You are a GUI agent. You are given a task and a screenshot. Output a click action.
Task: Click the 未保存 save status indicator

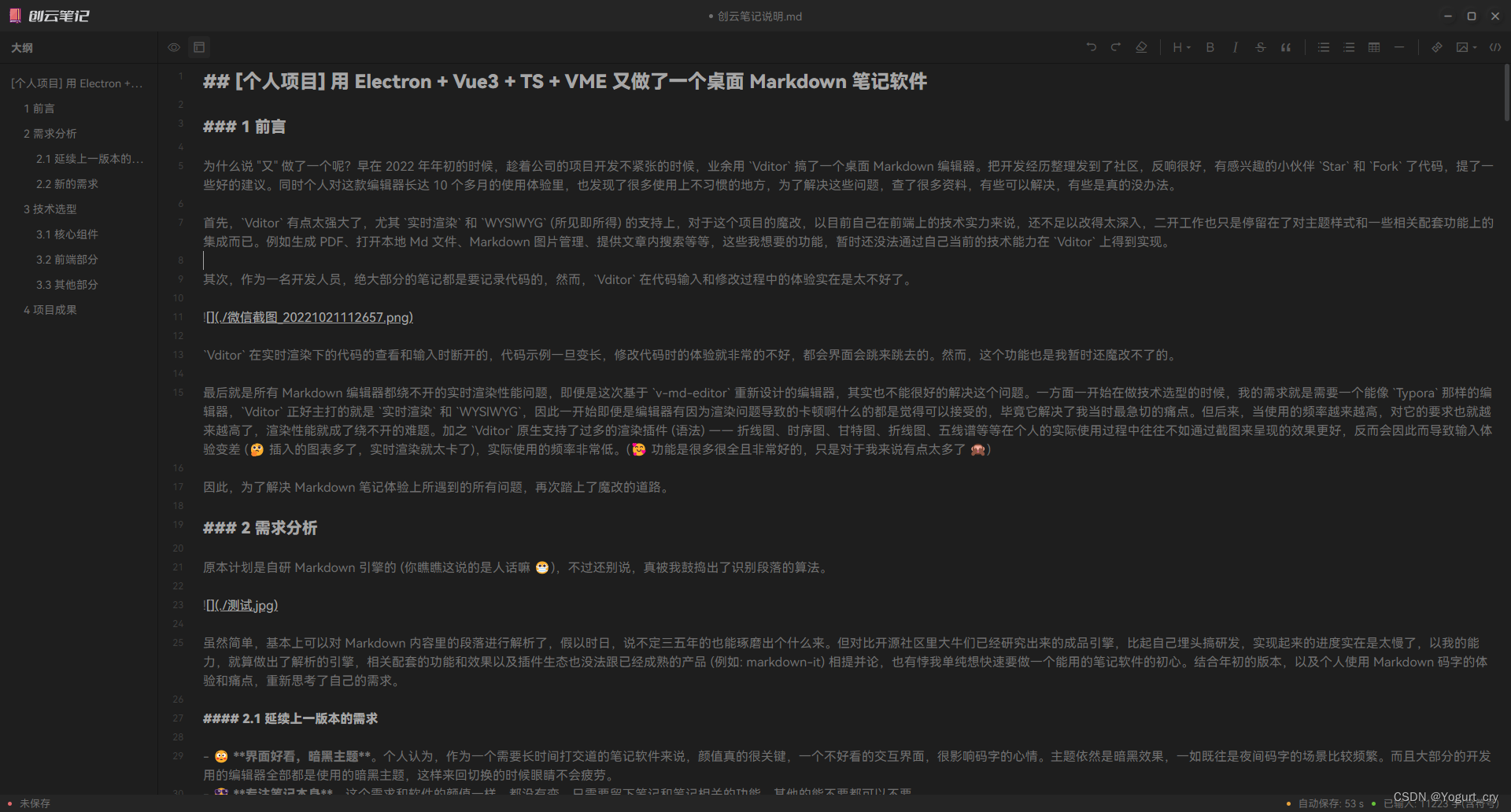35,803
